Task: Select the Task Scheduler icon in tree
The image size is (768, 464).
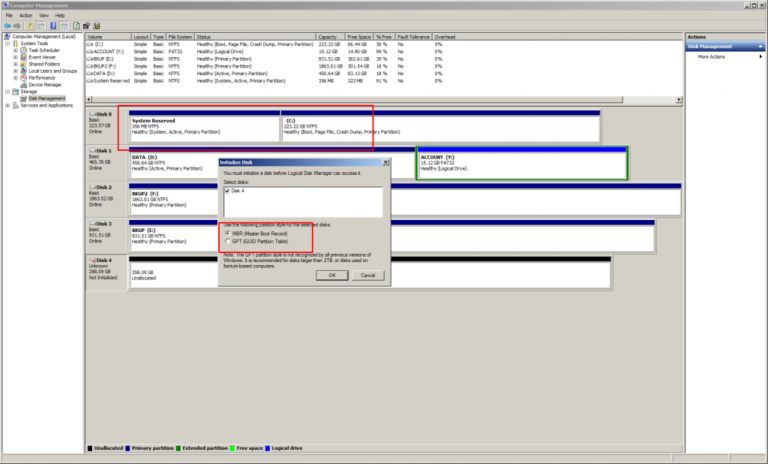Action: [23, 50]
